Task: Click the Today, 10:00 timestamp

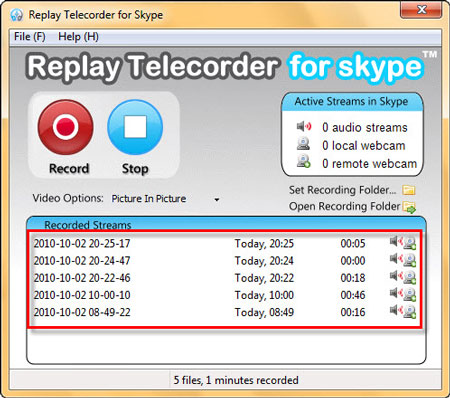Action: pos(264,295)
